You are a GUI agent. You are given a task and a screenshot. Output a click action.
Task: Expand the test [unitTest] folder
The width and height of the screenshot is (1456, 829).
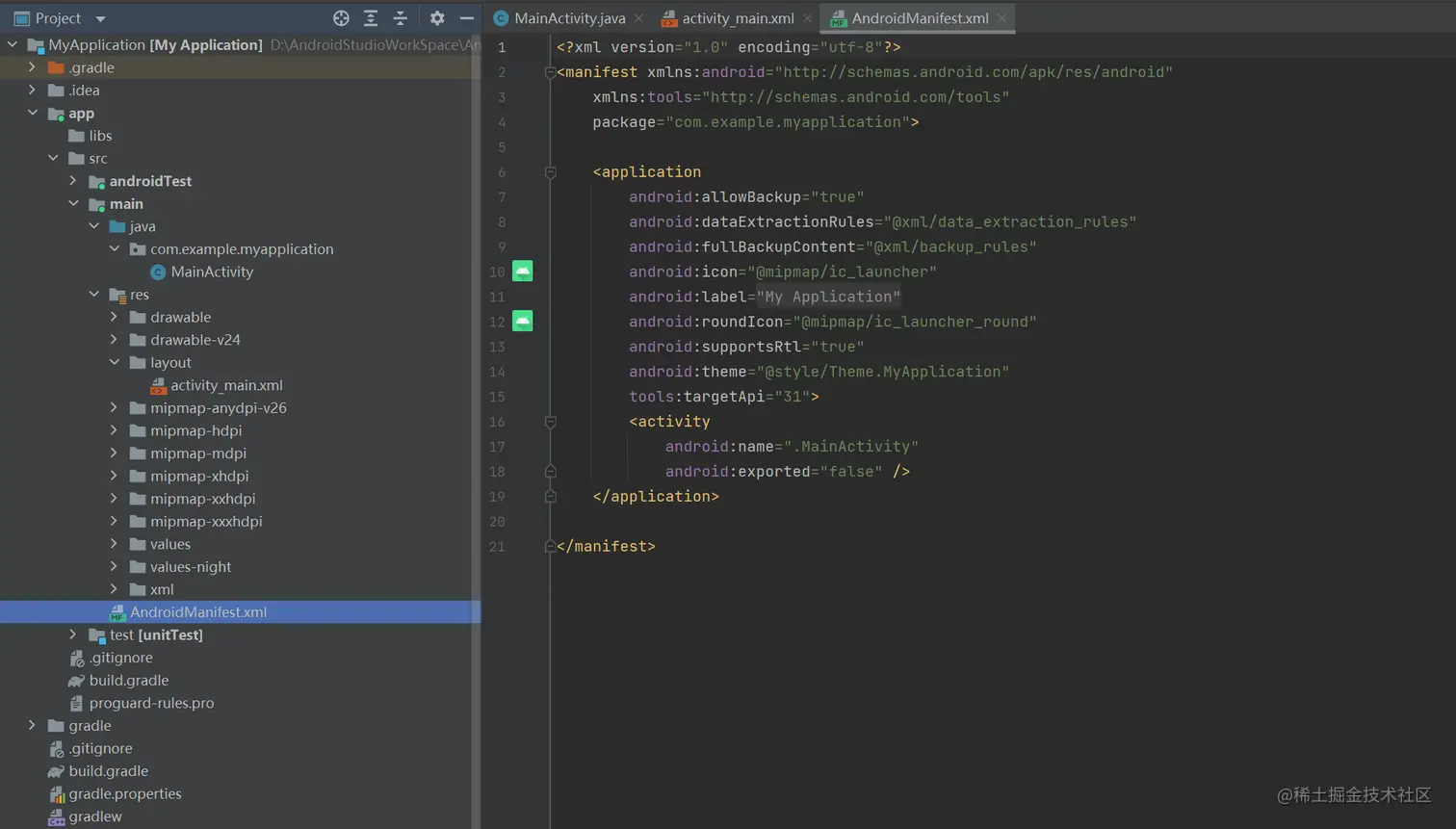(x=73, y=635)
